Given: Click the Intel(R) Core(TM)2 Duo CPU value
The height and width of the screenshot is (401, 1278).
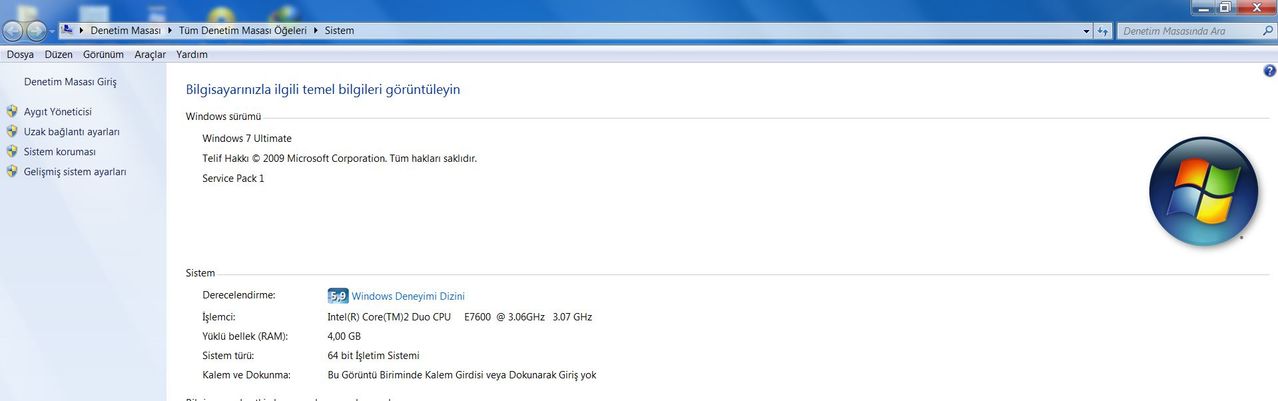Looking at the screenshot, I should point(460,317).
